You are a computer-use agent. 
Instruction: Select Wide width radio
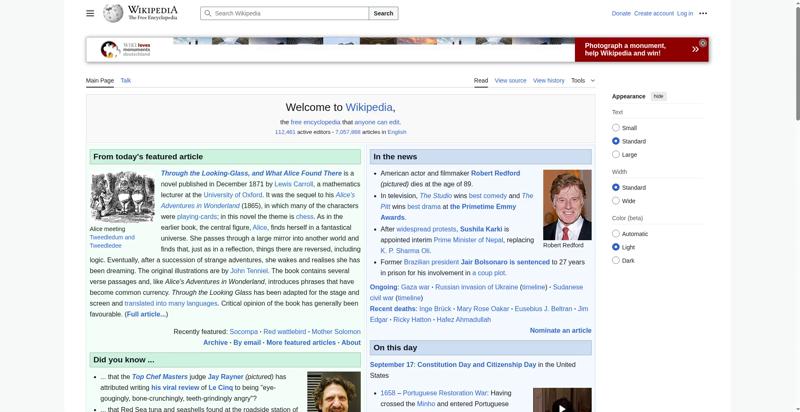(616, 200)
